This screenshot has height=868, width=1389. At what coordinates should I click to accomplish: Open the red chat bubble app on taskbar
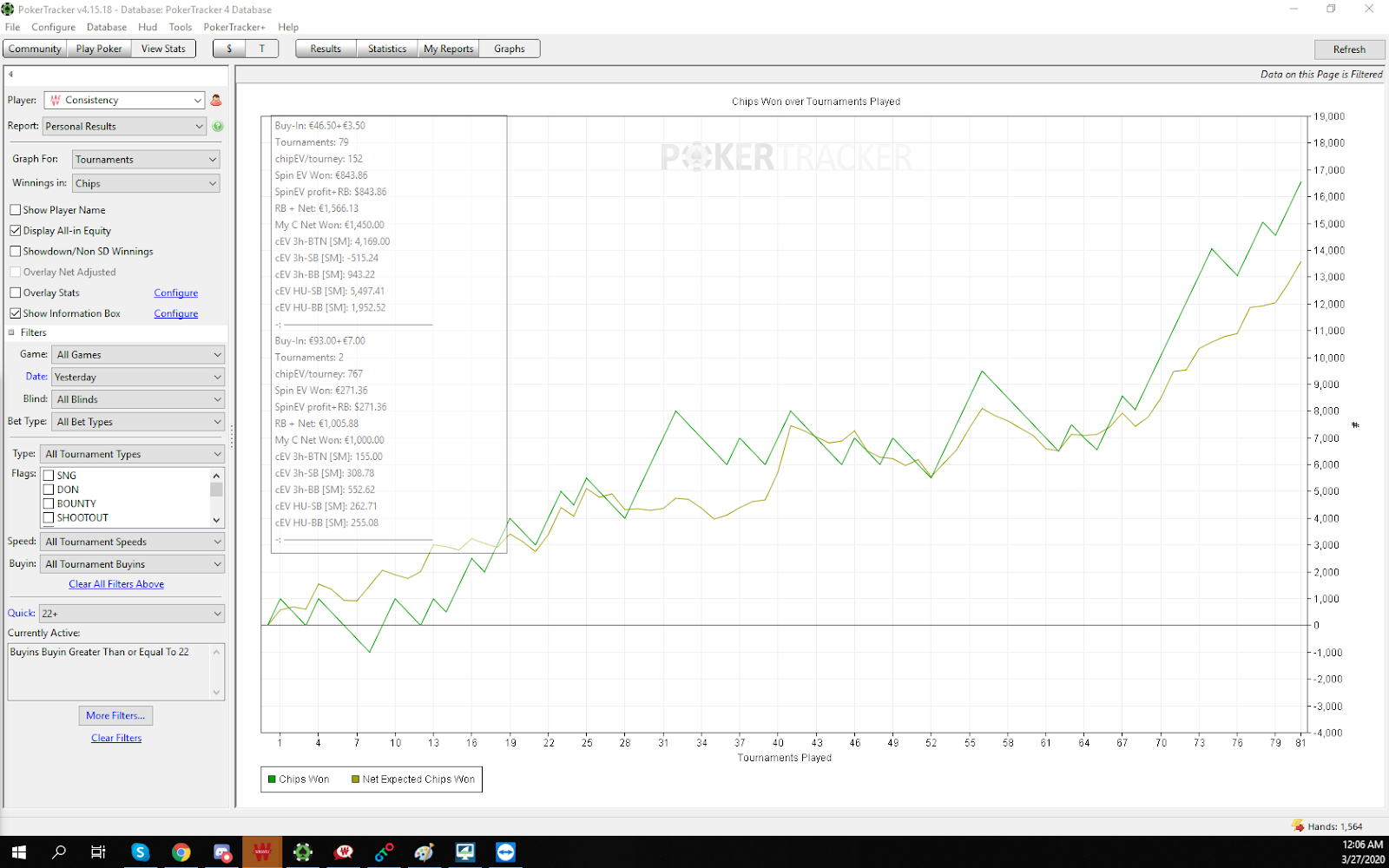point(344,852)
